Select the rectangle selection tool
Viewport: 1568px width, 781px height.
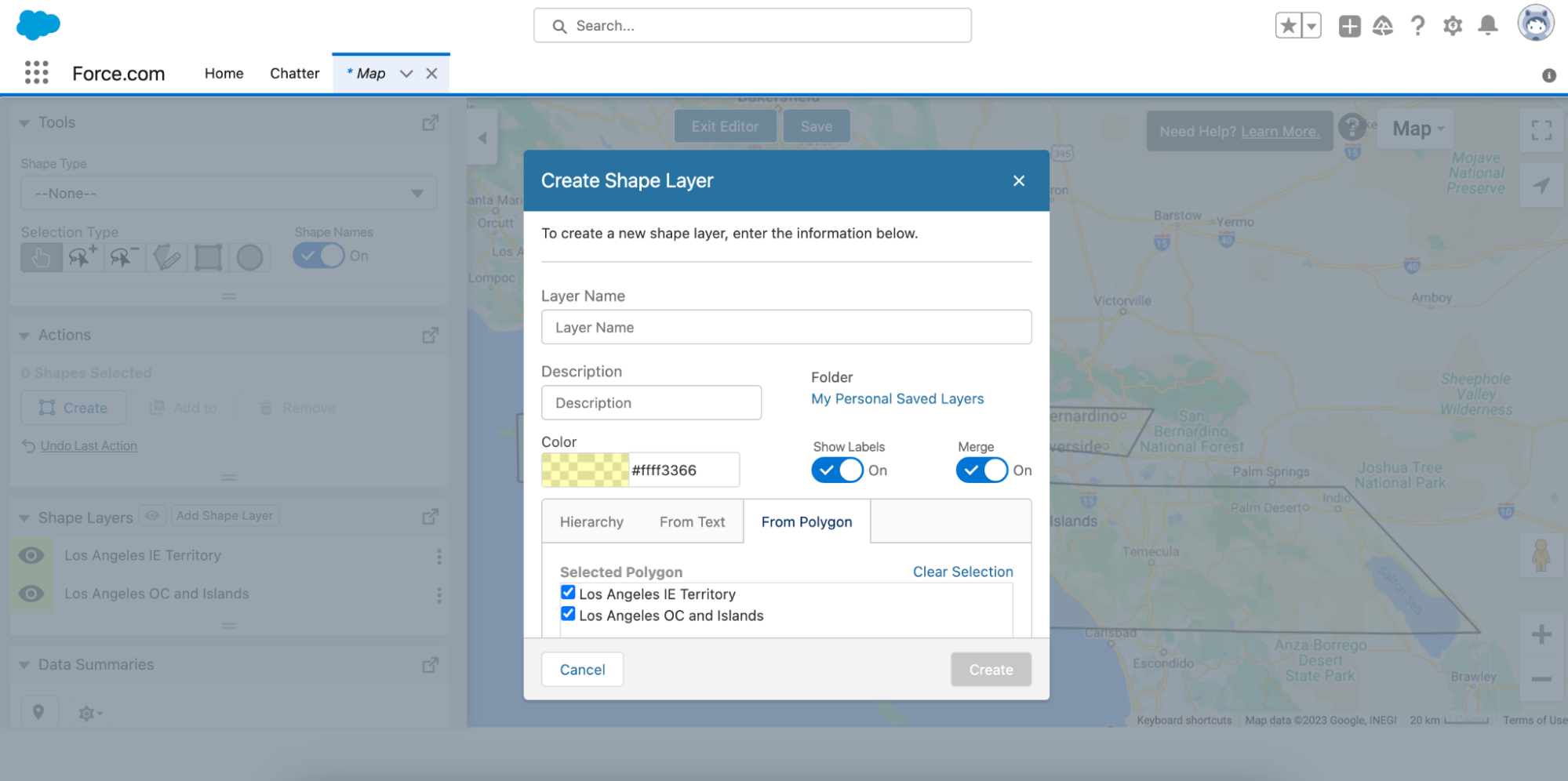tap(208, 257)
